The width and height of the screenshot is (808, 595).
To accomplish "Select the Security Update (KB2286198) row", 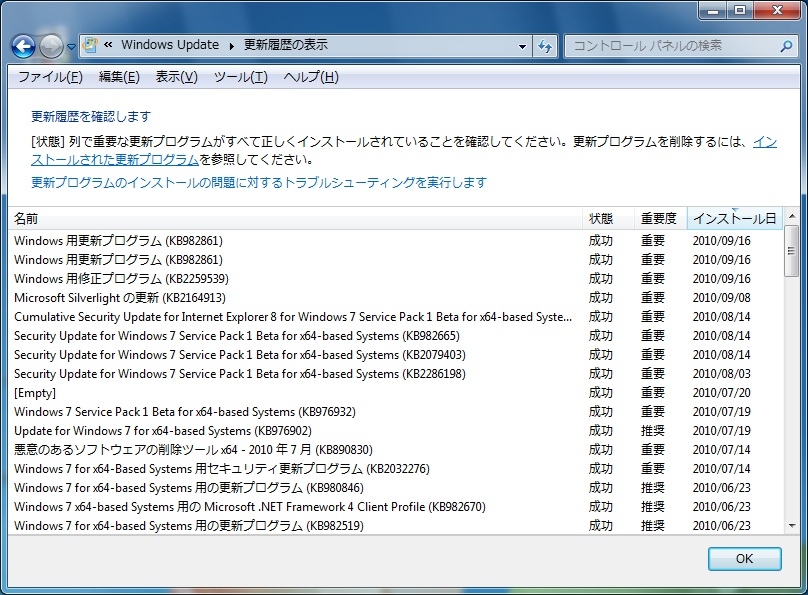I will point(396,373).
